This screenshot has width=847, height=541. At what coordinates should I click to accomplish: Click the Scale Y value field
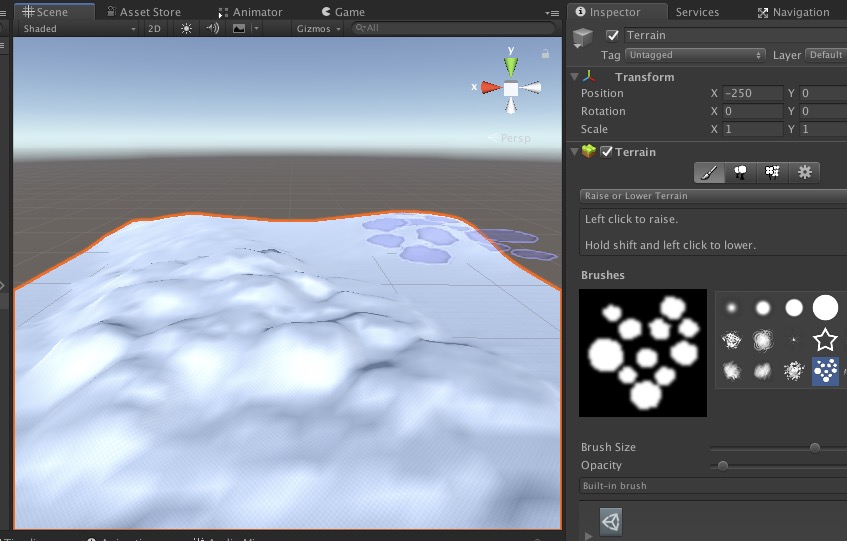pyautogui.click(x=823, y=130)
